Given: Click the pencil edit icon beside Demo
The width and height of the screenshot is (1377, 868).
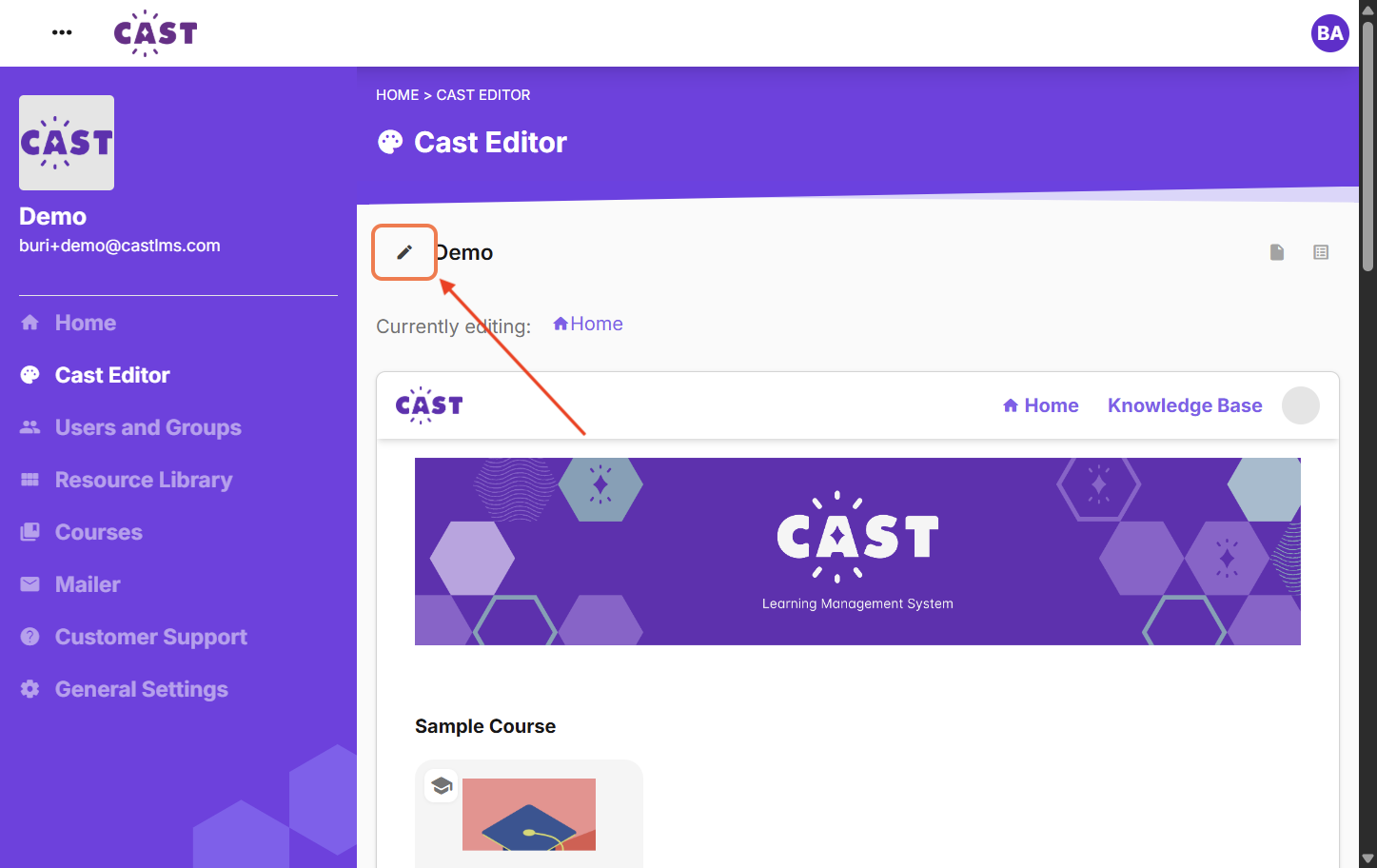Looking at the screenshot, I should [x=404, y=252].
